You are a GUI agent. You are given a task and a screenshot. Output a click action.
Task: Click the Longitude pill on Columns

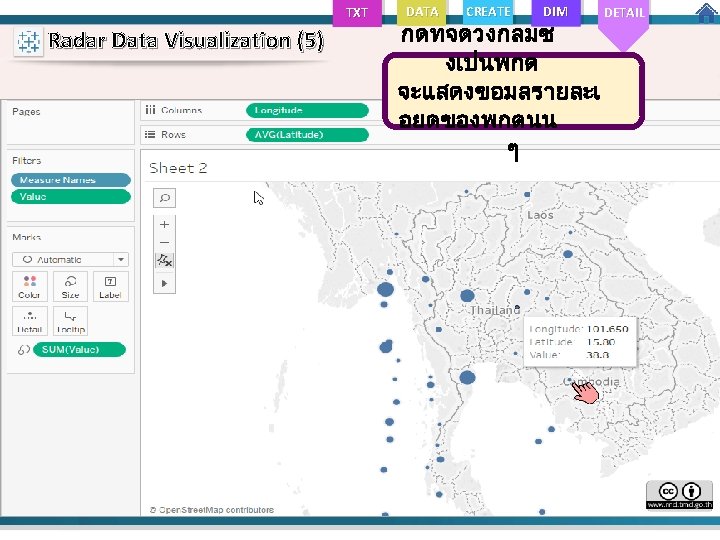[x=307, y=110]
